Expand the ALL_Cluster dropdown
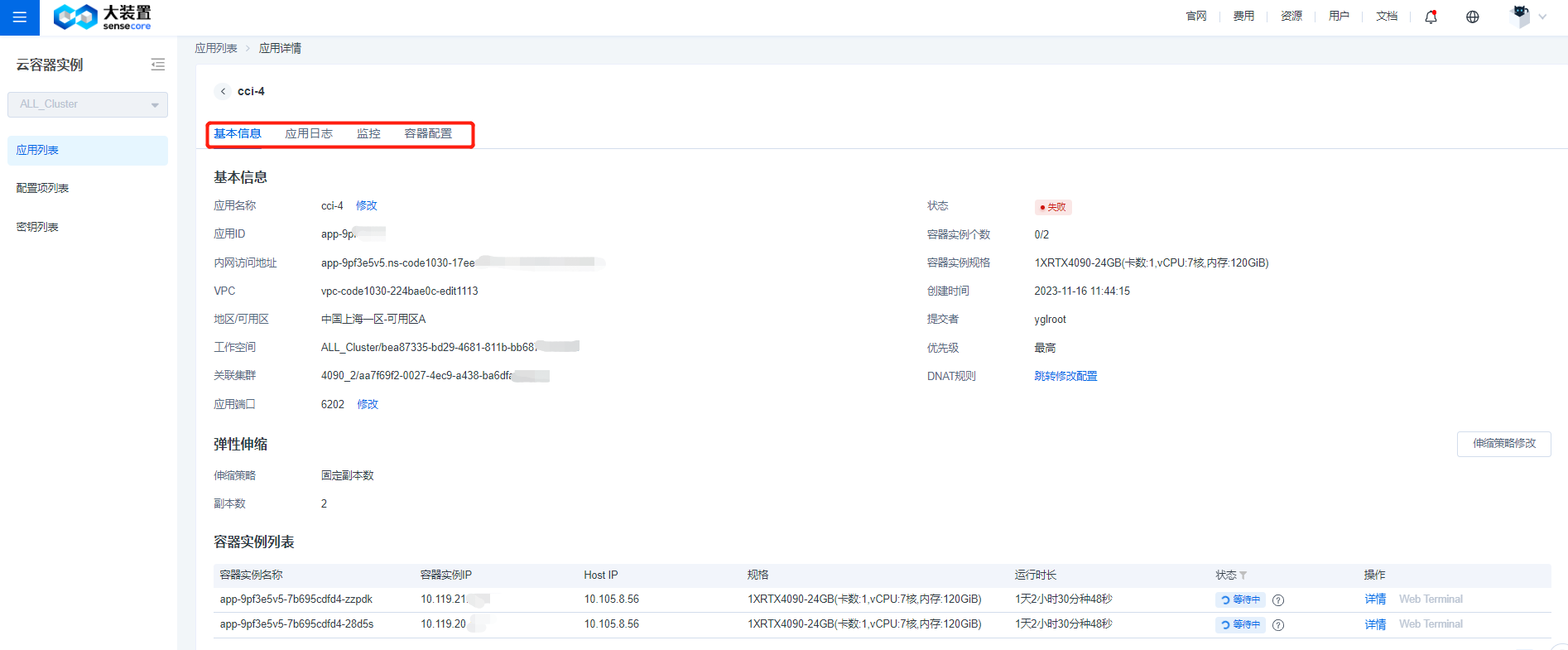 (154, 105)
